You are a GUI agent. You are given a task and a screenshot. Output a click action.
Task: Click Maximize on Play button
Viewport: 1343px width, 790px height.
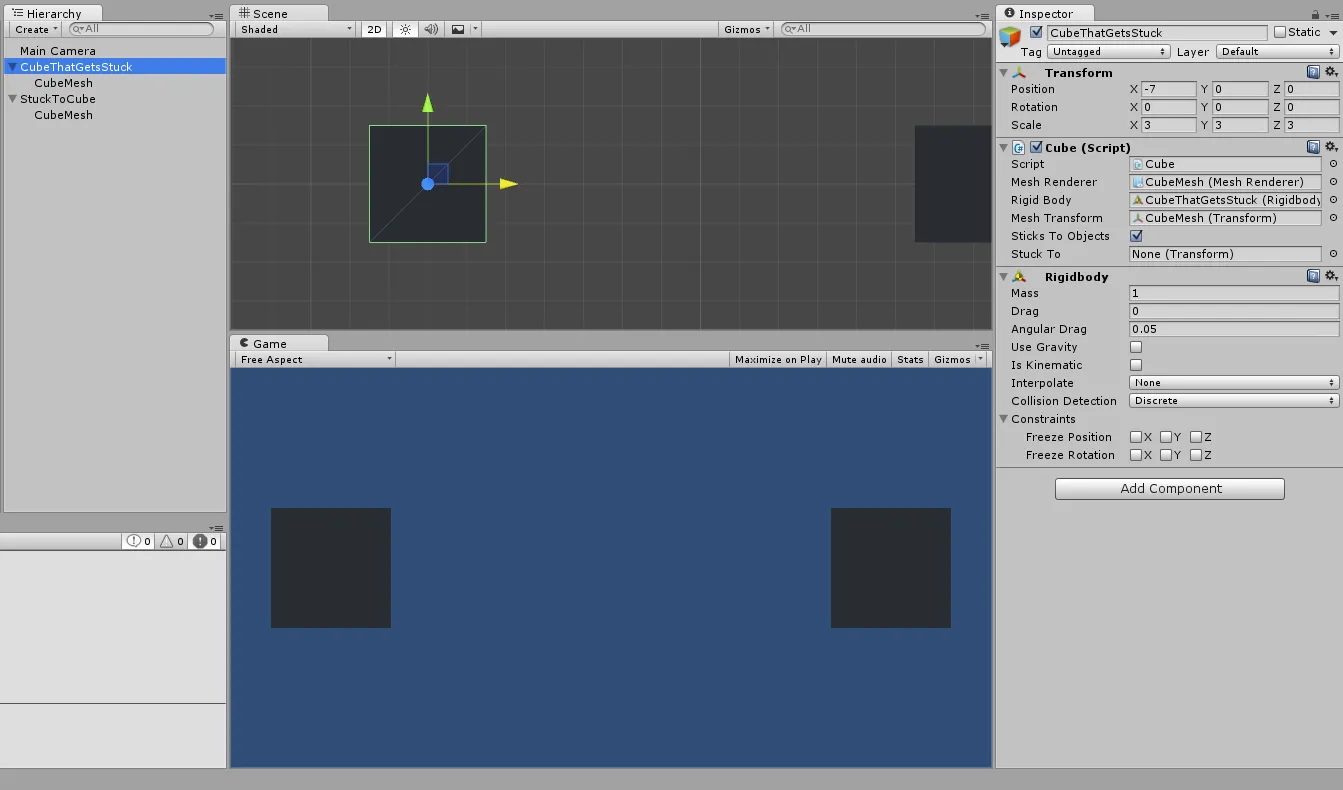tap(777, 359)
